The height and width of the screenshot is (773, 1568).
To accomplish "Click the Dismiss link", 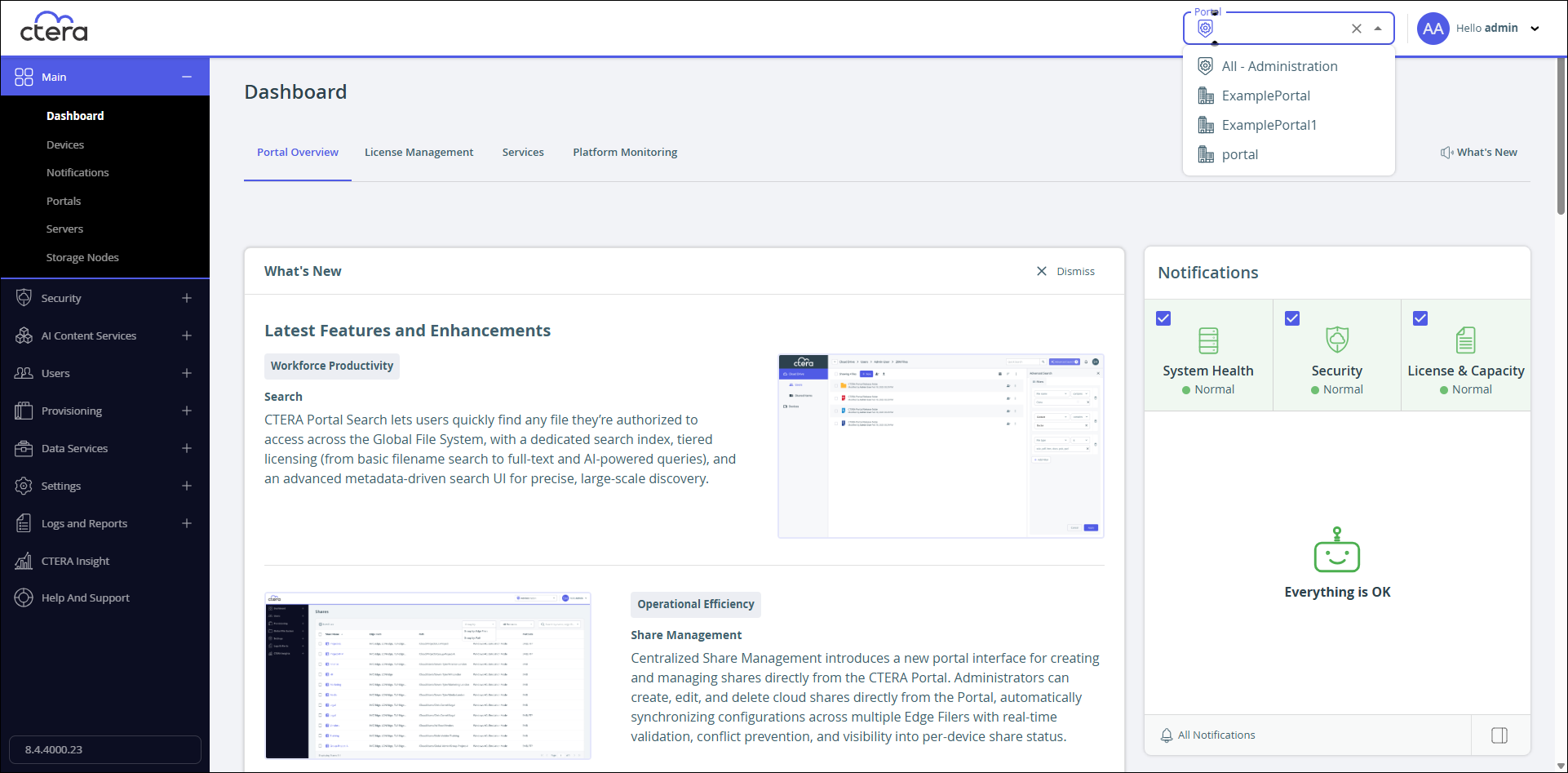I will click(1076, 271).
